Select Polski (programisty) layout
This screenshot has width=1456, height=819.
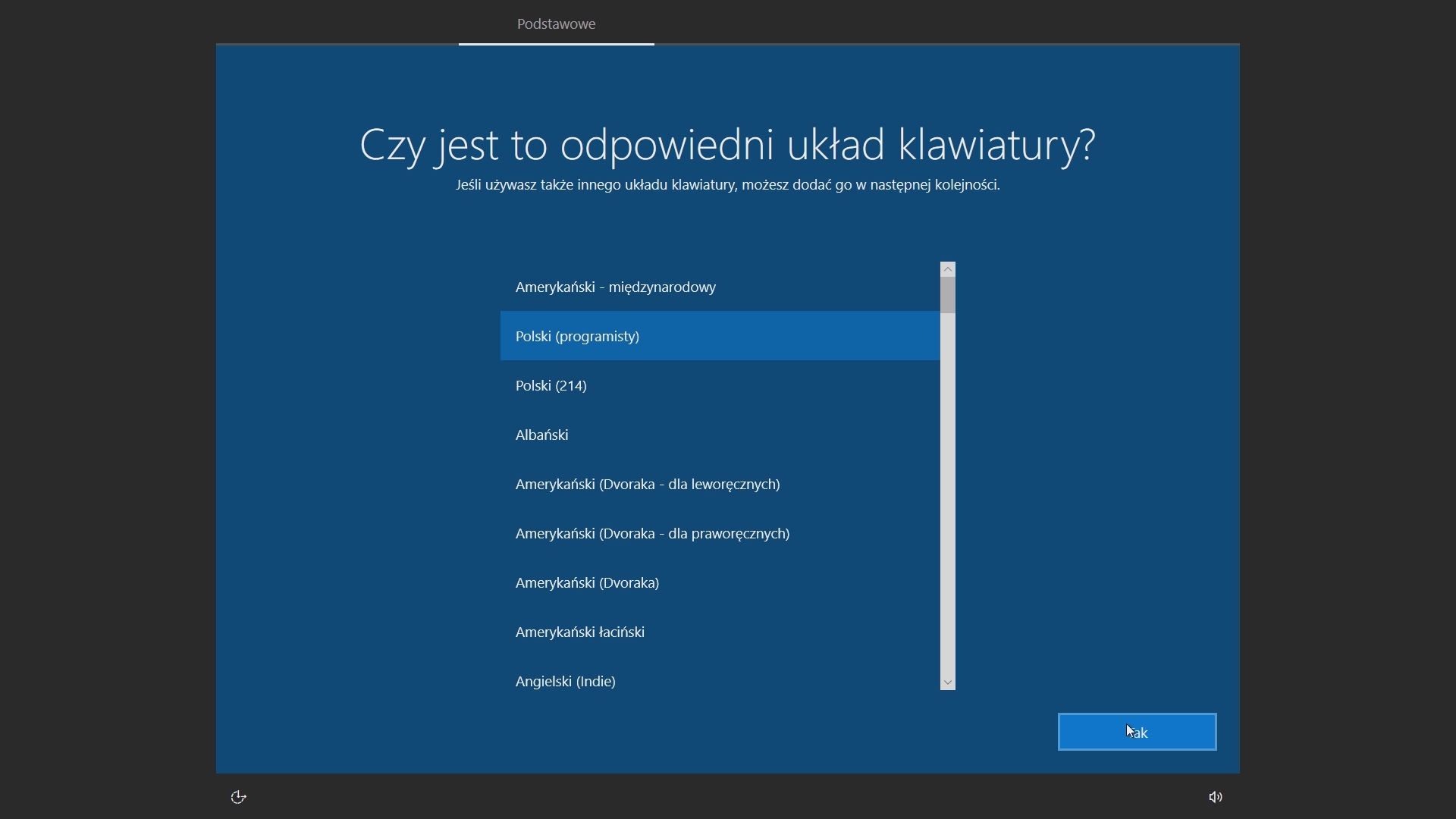(x=720, y=336)
